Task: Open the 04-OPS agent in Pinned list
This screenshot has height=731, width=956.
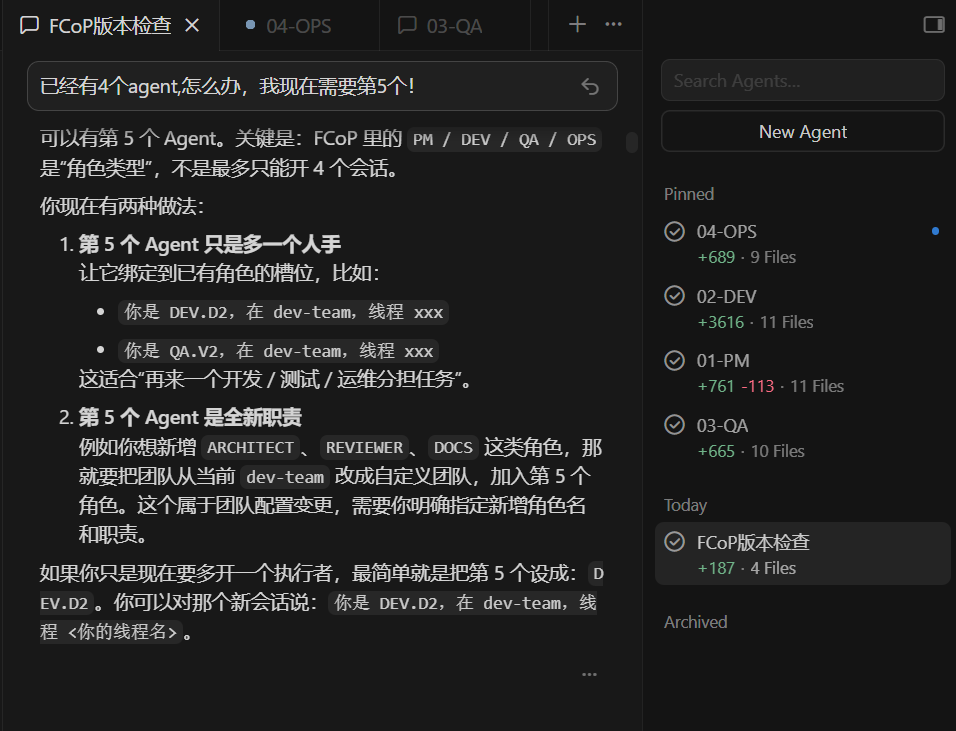Action: click(802, 244)
